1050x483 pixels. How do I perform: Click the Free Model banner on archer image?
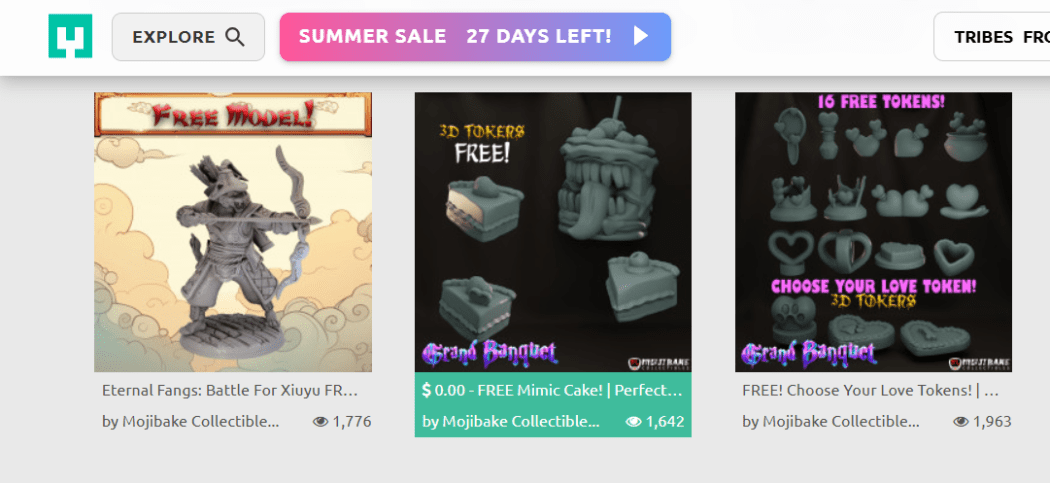233,115
